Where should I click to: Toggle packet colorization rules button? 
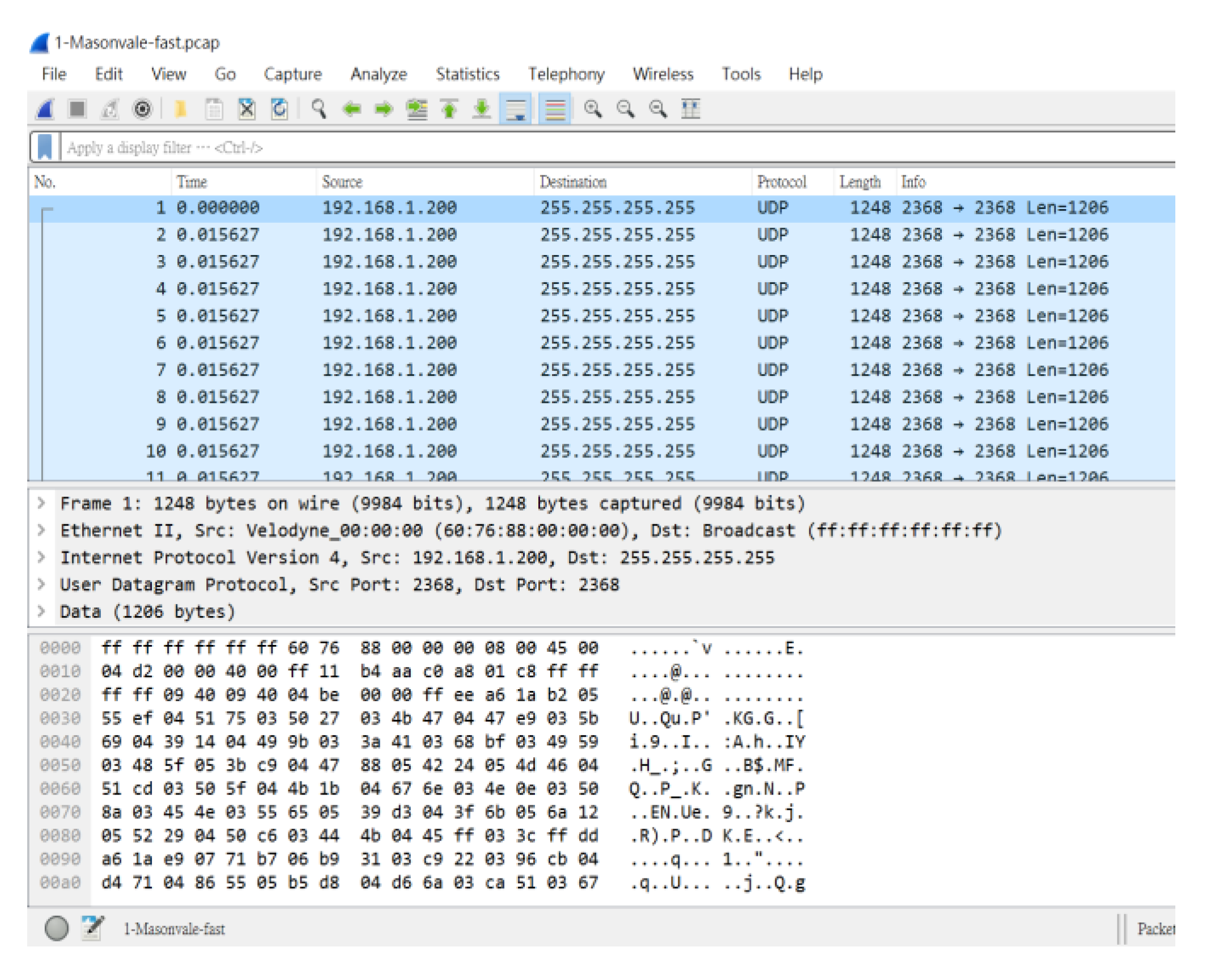click(555, 109)
